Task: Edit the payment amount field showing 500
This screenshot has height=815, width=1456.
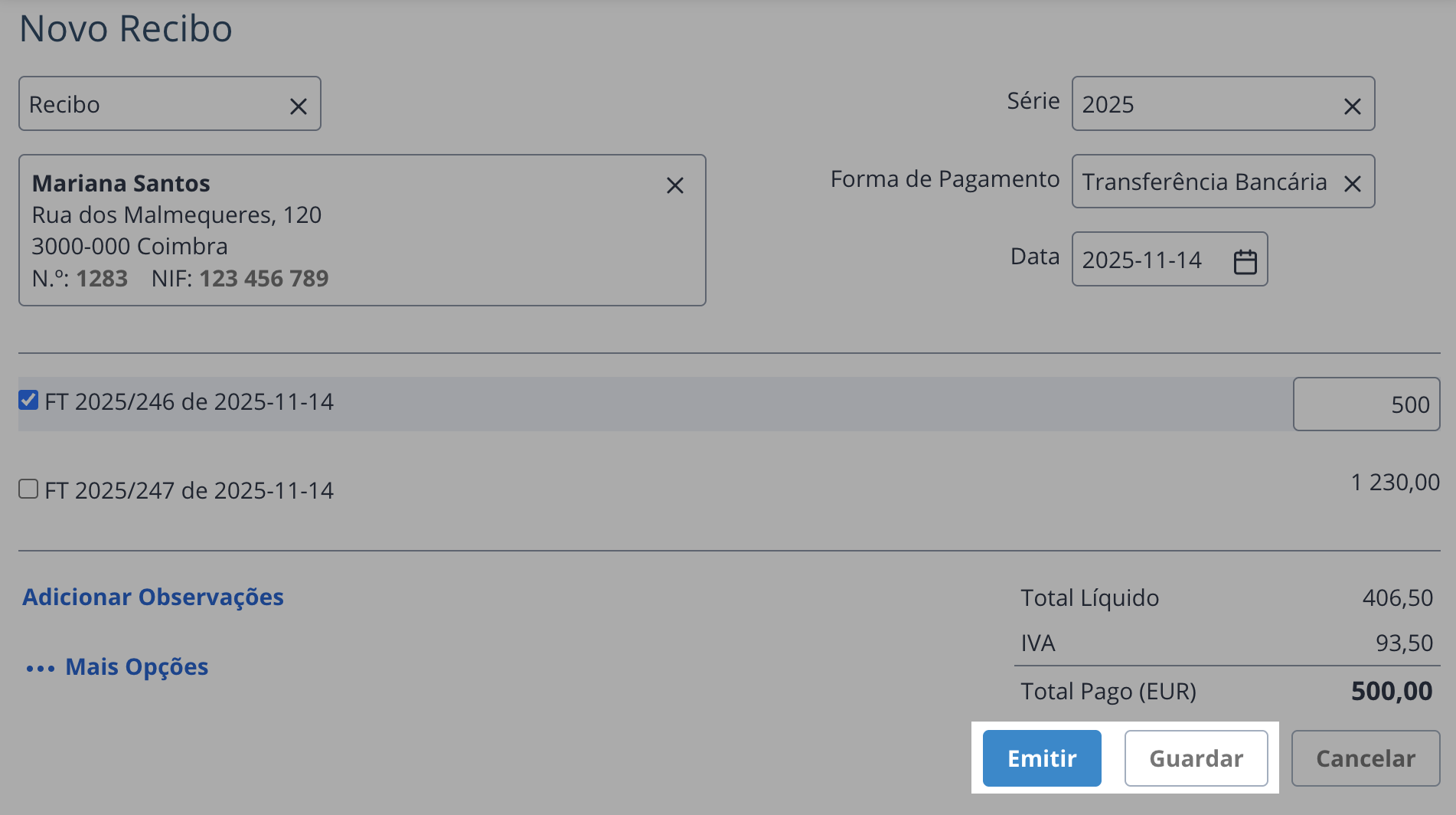Action: pos(1366,404)
